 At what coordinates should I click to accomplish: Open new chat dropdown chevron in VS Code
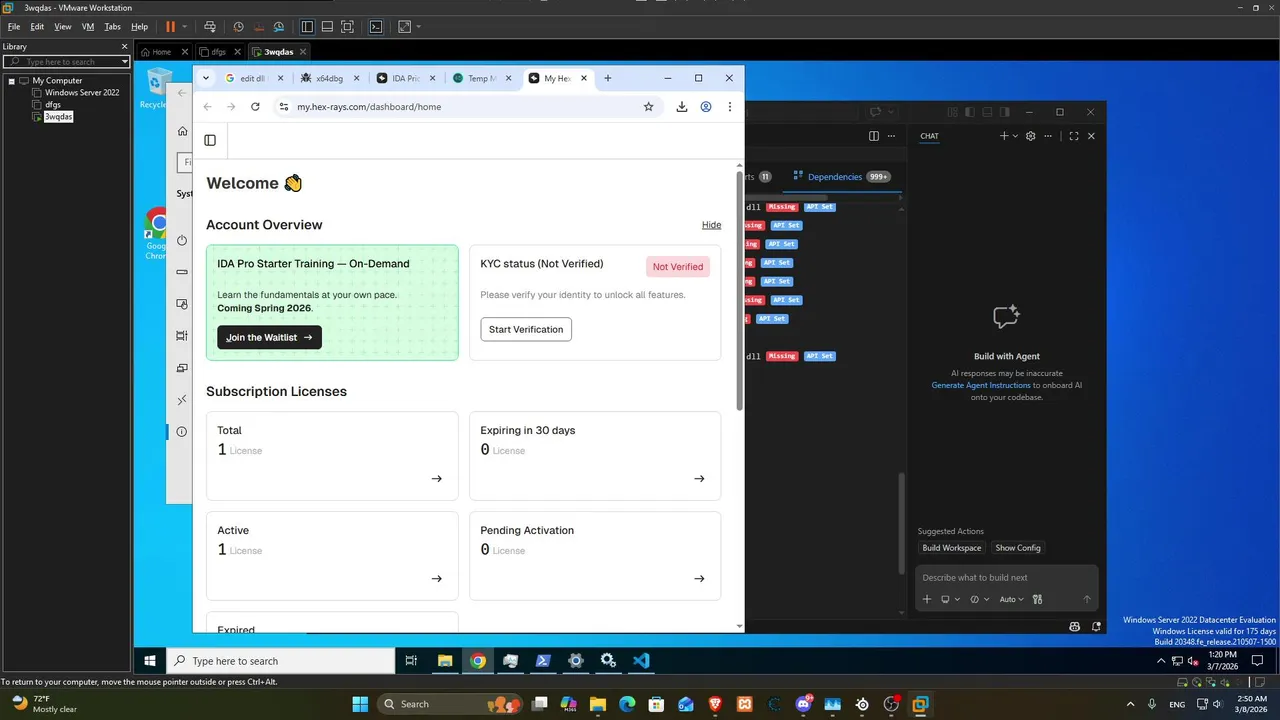coord(1016,136)
